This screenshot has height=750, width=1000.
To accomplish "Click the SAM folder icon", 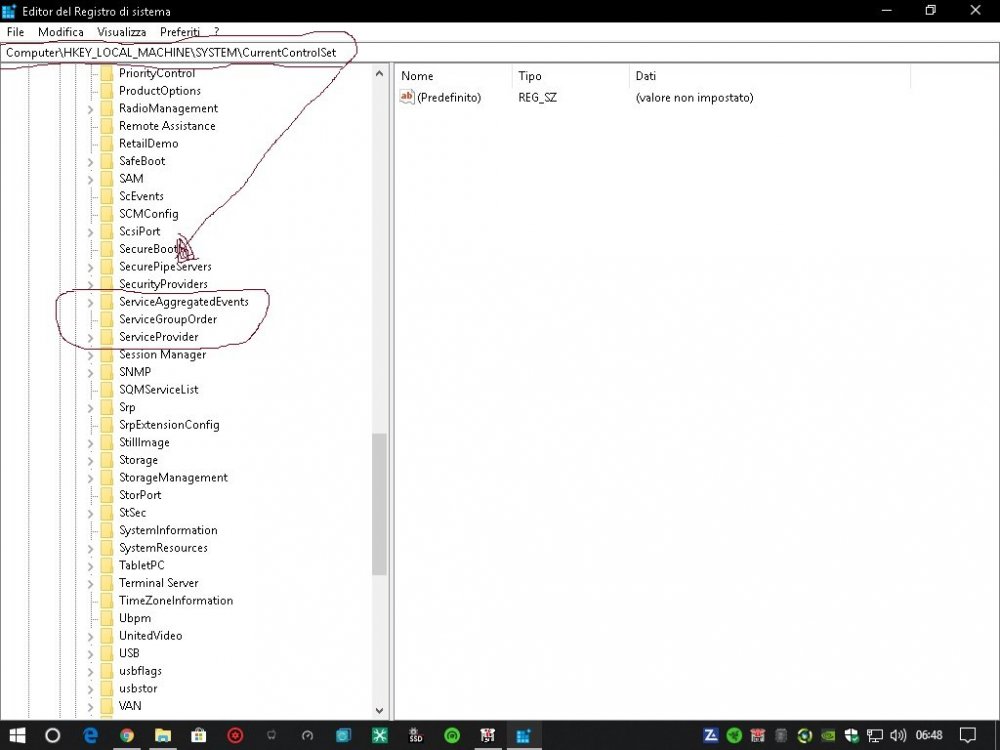I will (x=107, y=179).
